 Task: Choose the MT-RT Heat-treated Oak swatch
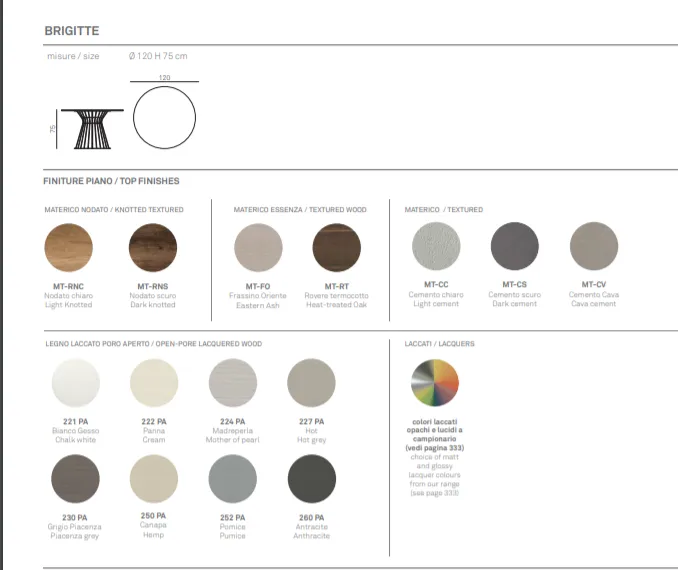336,248
